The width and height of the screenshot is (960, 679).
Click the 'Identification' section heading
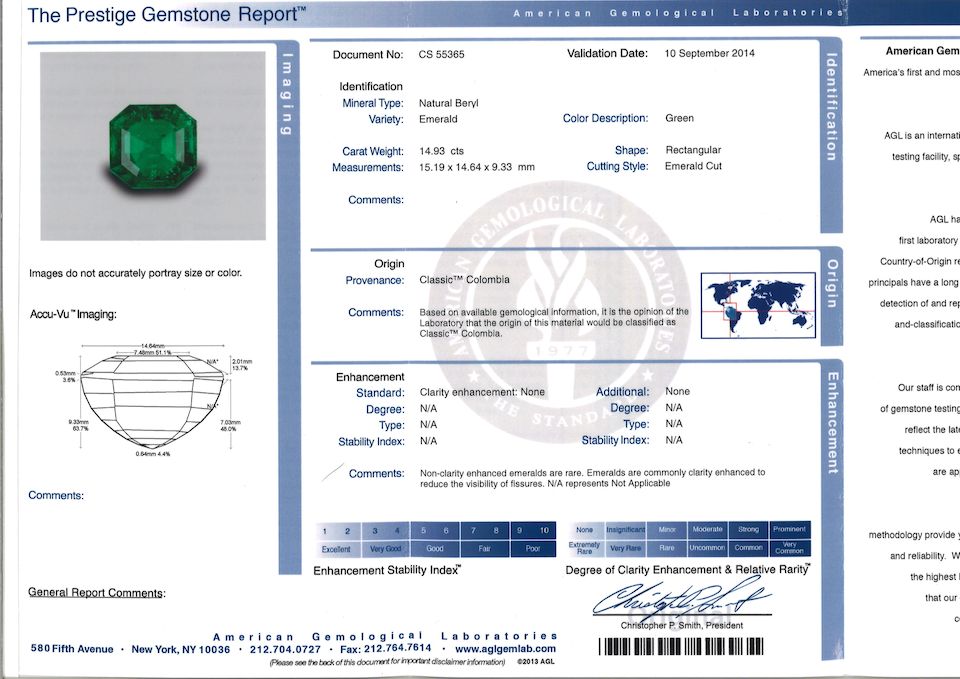click(x=371, y=86)
